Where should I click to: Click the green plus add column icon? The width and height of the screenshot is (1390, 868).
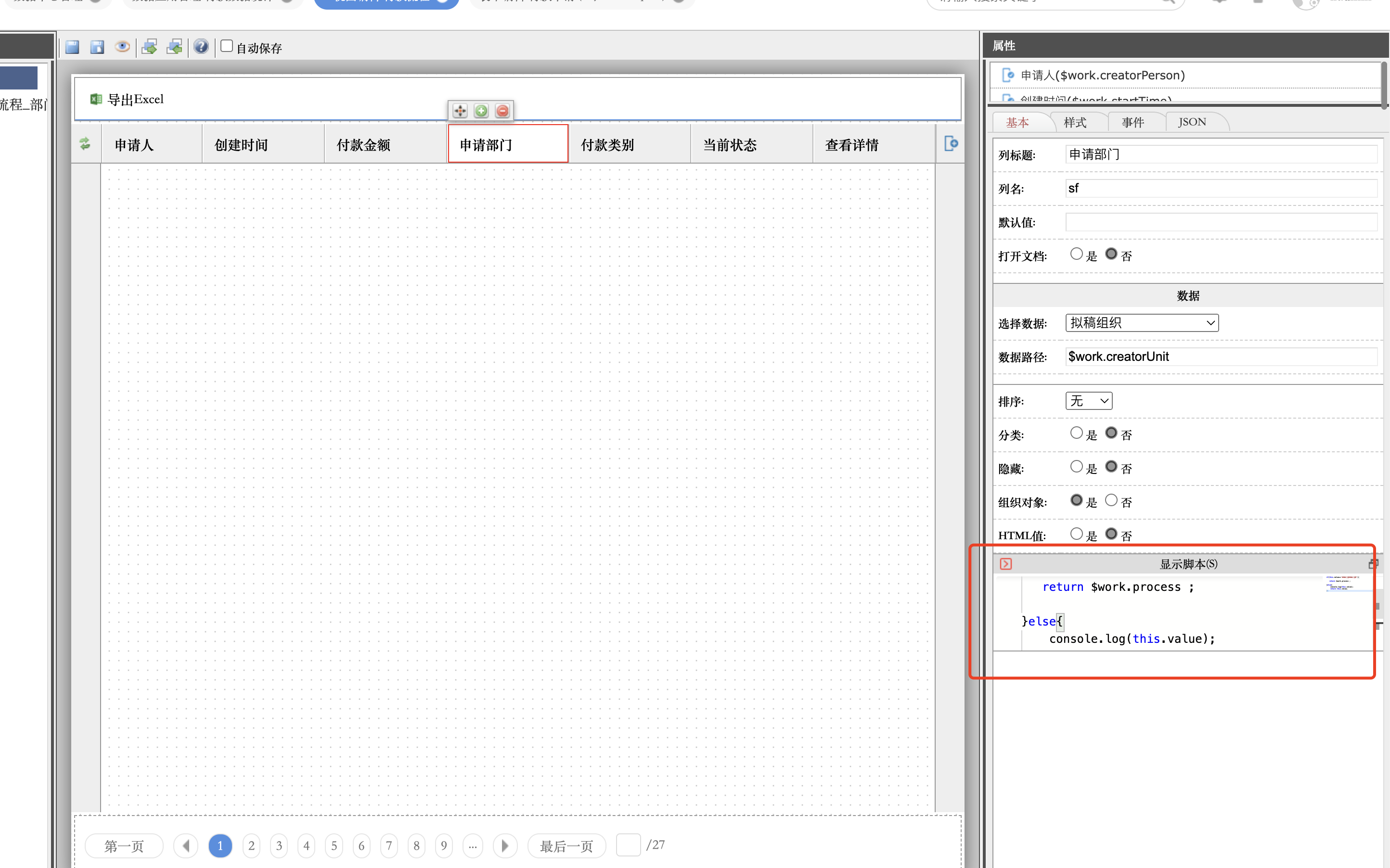[x=481, y=111]
